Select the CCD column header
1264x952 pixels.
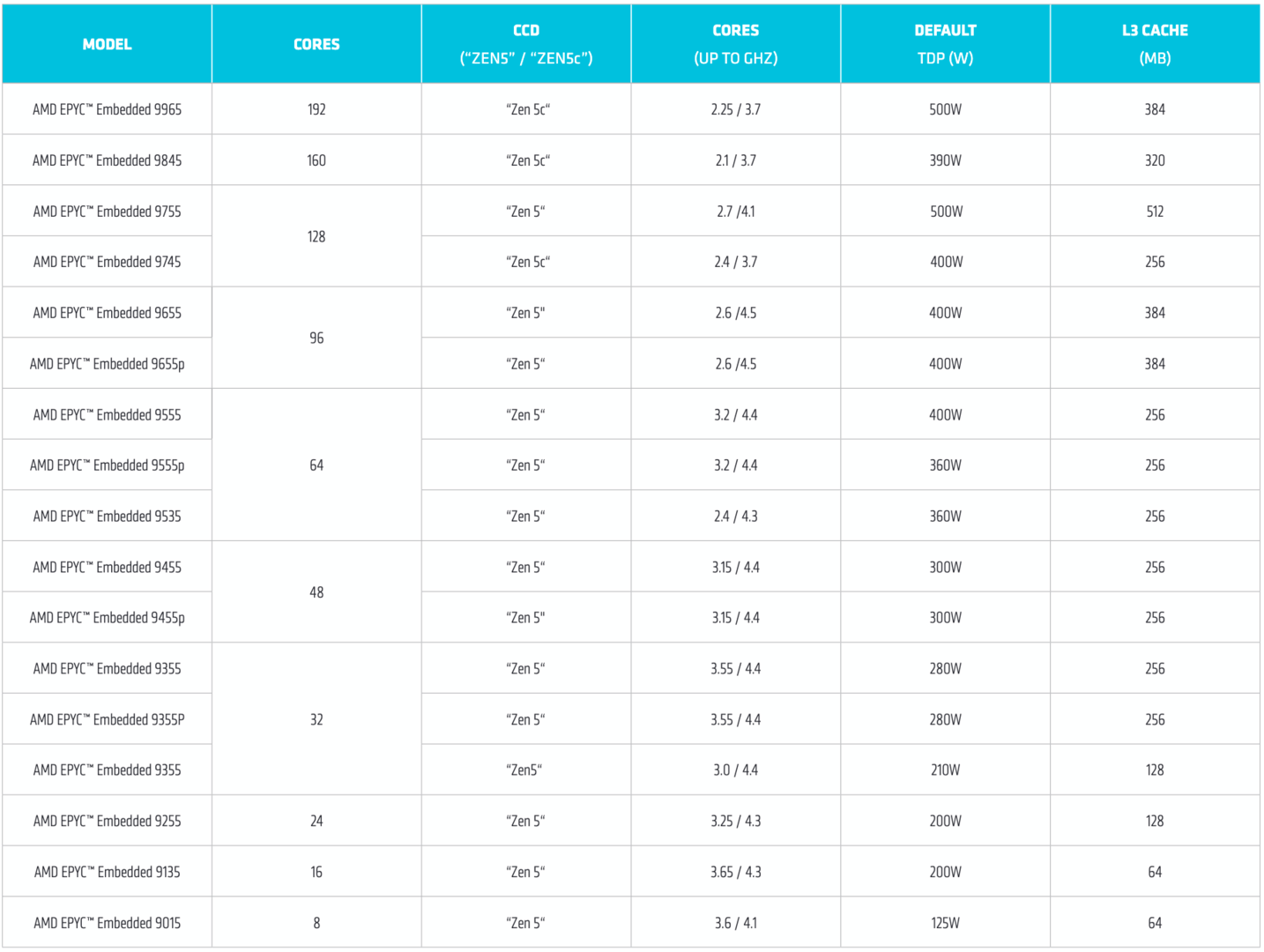[526, 44]
